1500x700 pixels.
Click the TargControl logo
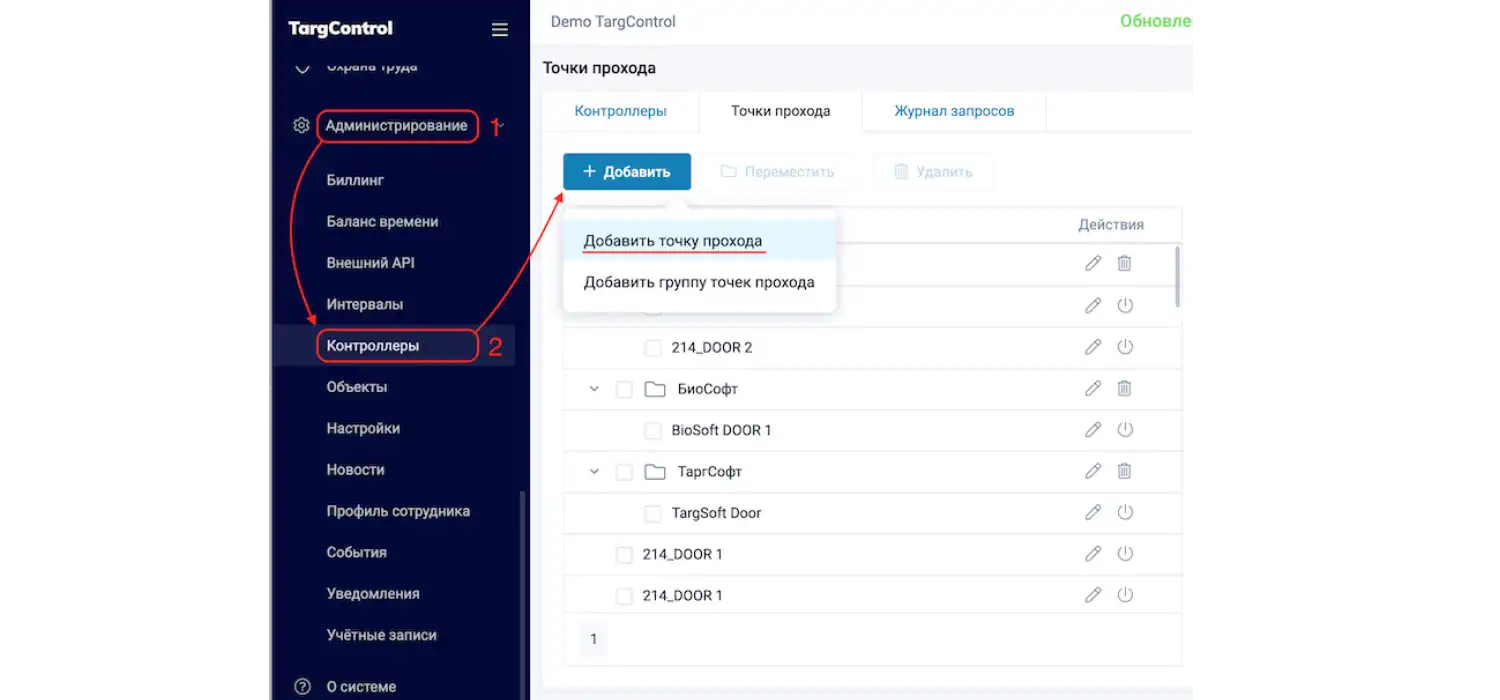pyautogui.click(x=340, y=29)
